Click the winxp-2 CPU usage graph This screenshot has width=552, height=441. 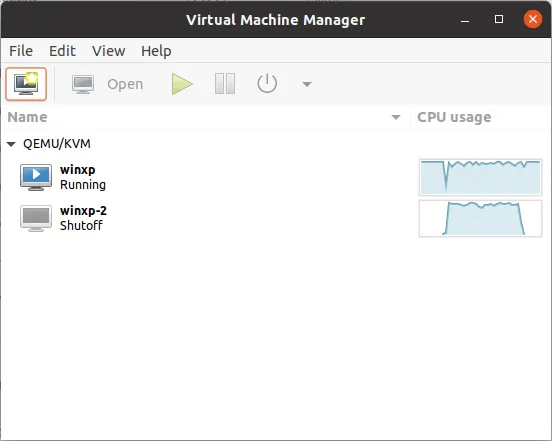pos(480,218)
